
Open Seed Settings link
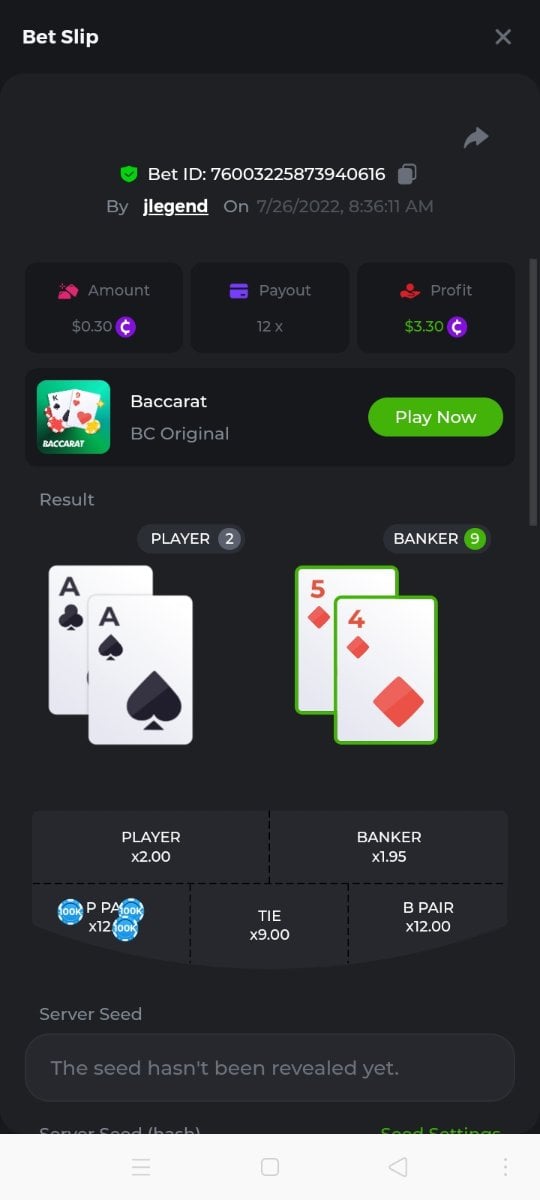pyautogui.click(x=440, y=1131)
